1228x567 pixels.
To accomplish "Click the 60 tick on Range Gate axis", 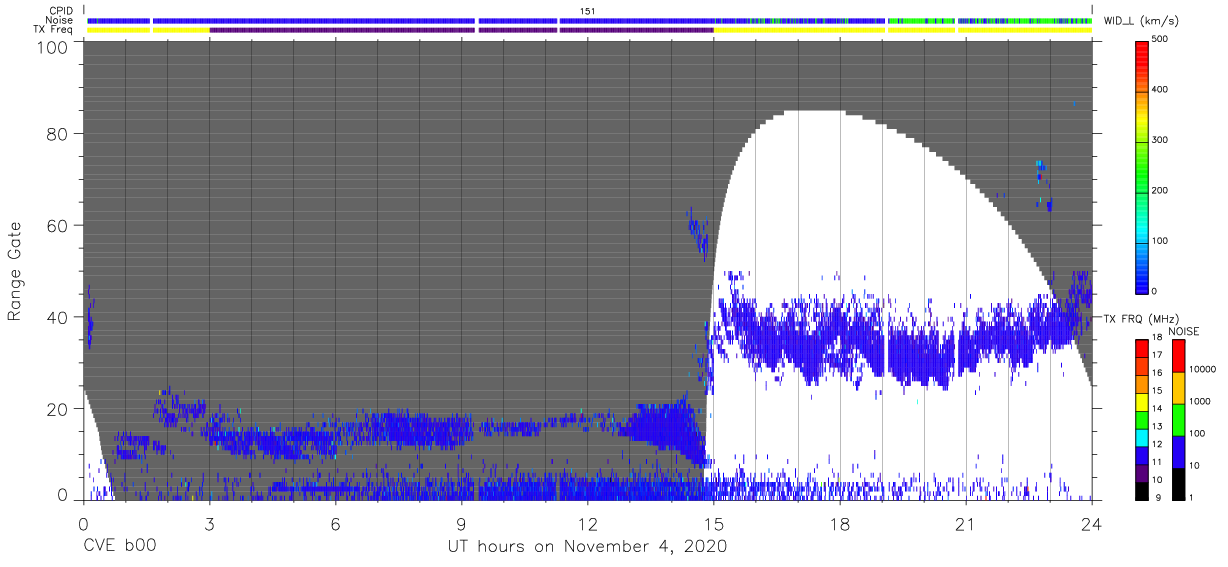I will click(x=56, y=226).
